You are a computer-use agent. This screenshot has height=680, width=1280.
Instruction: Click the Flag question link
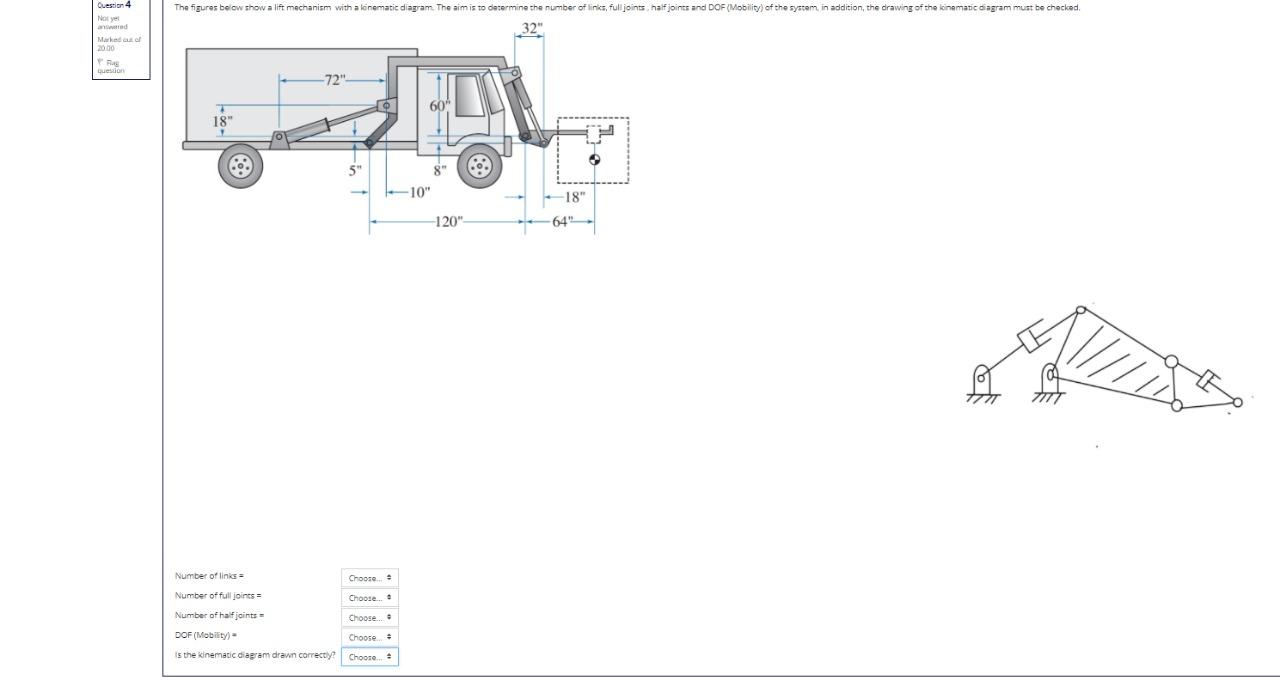click(x=110, y=66)
